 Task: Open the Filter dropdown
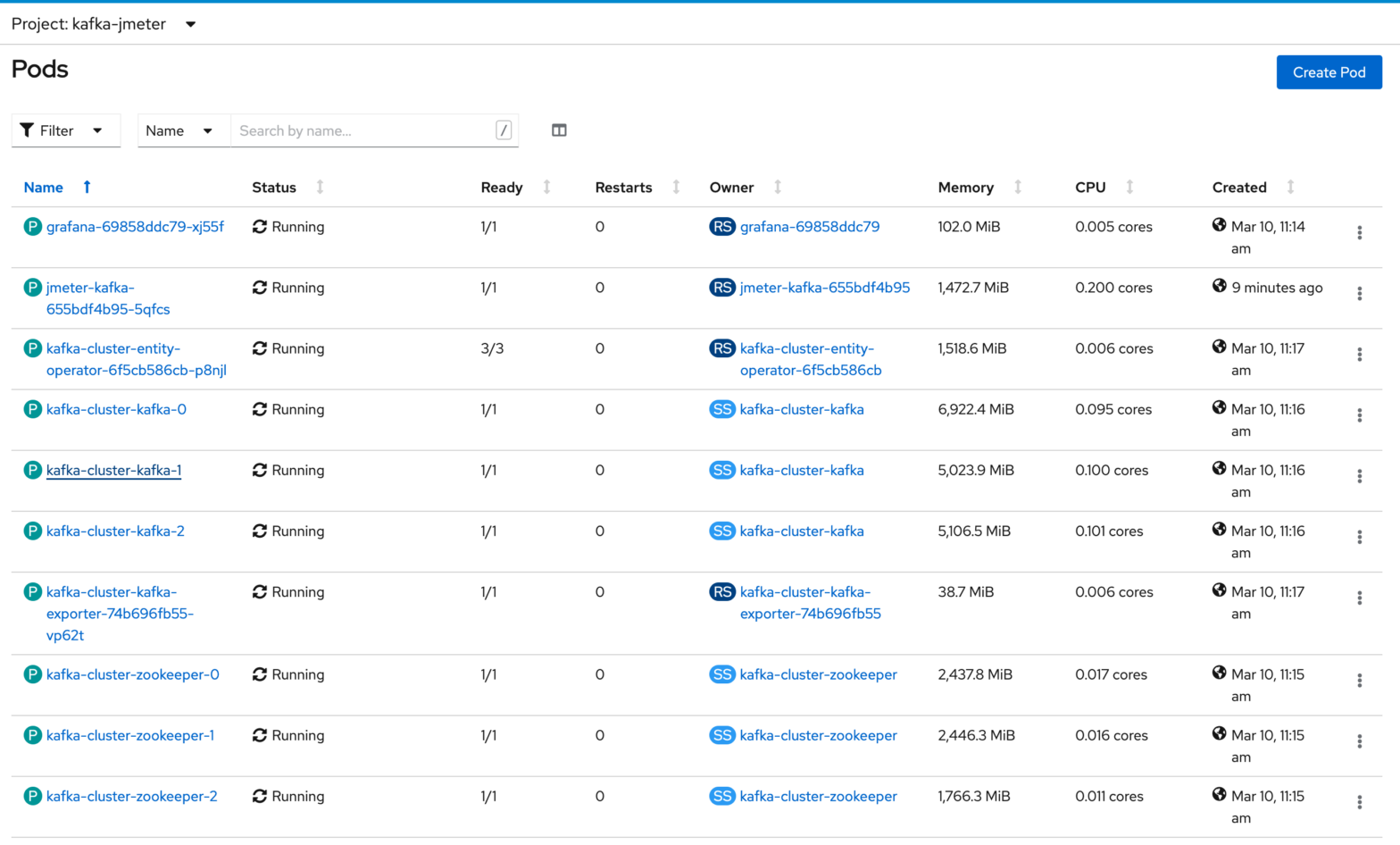coord(61,130)
